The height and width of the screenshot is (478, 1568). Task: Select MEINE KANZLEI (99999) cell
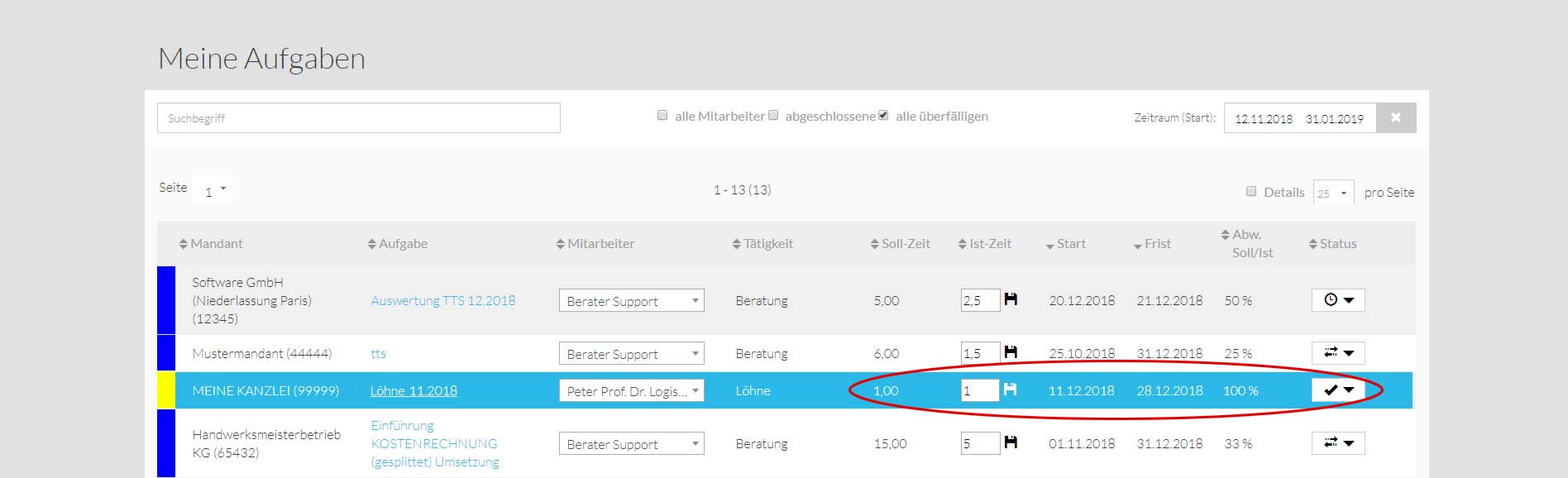click(x=265, y=390)
